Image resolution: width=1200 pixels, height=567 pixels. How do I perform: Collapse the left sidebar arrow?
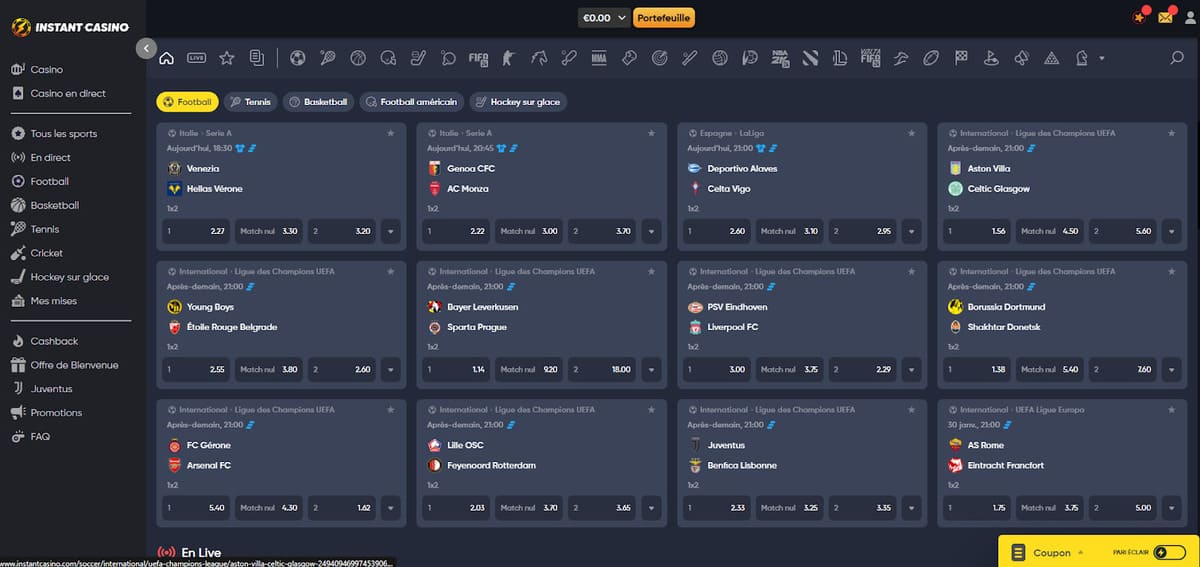[146, 48]
